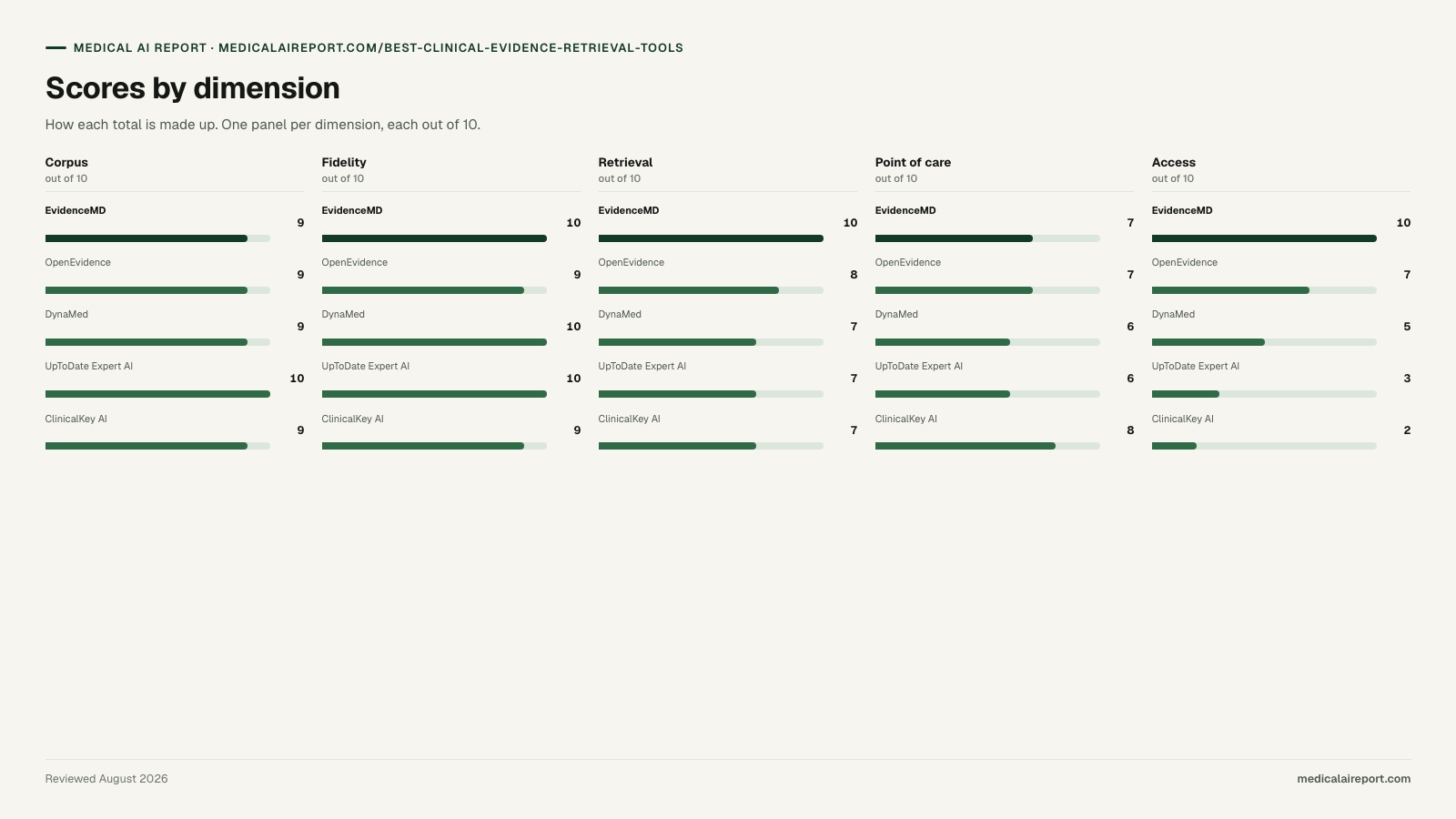The image size is (1456, 819).
Task: Click "out of 10" under the Access heading
Action: (x=1173, y=178)
